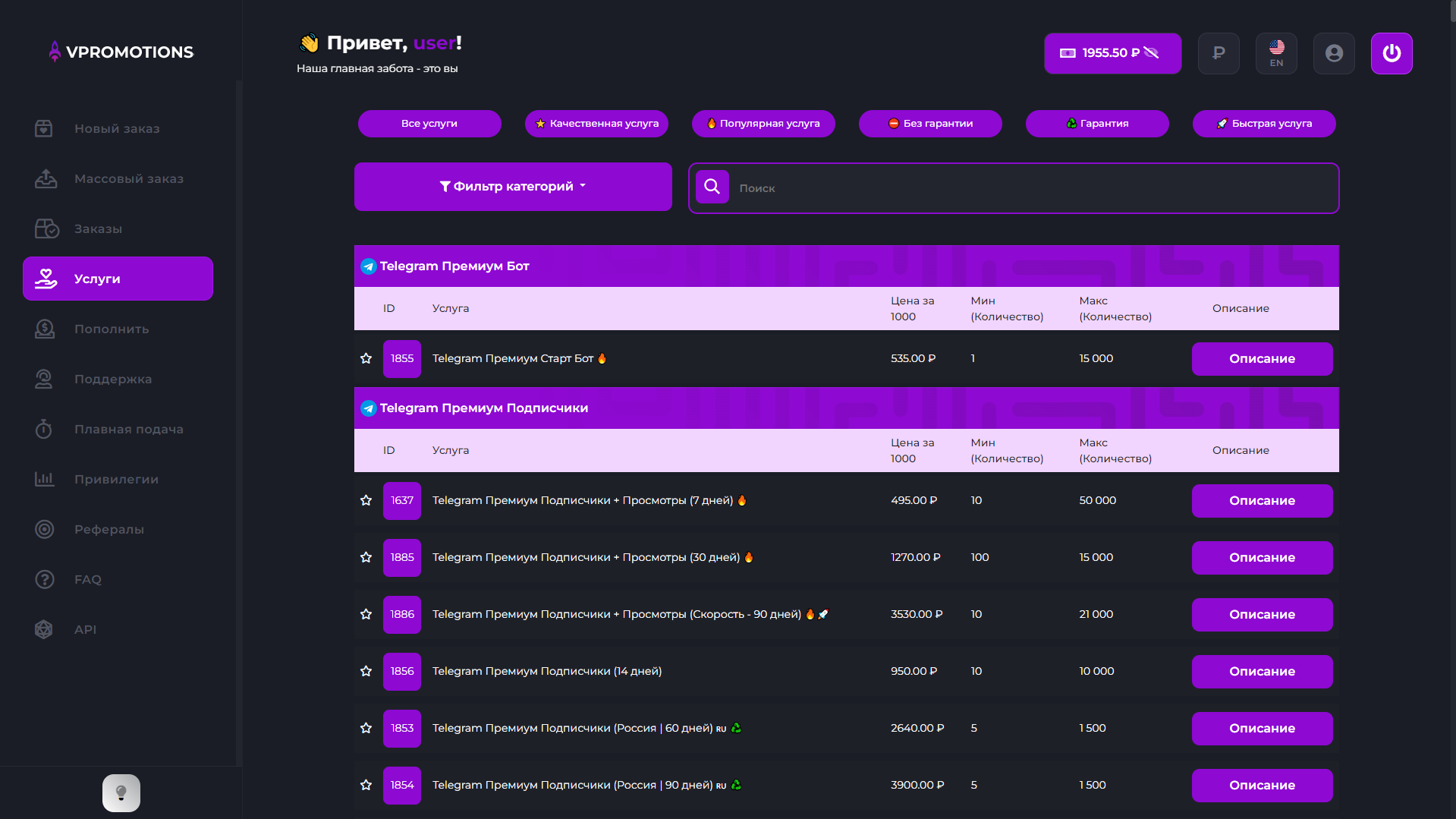Image resolution: width=1456 pixels, height=819 pixels.
Task: Click Telegram icon in Премиум Бот header
Action: click(369, 266)
